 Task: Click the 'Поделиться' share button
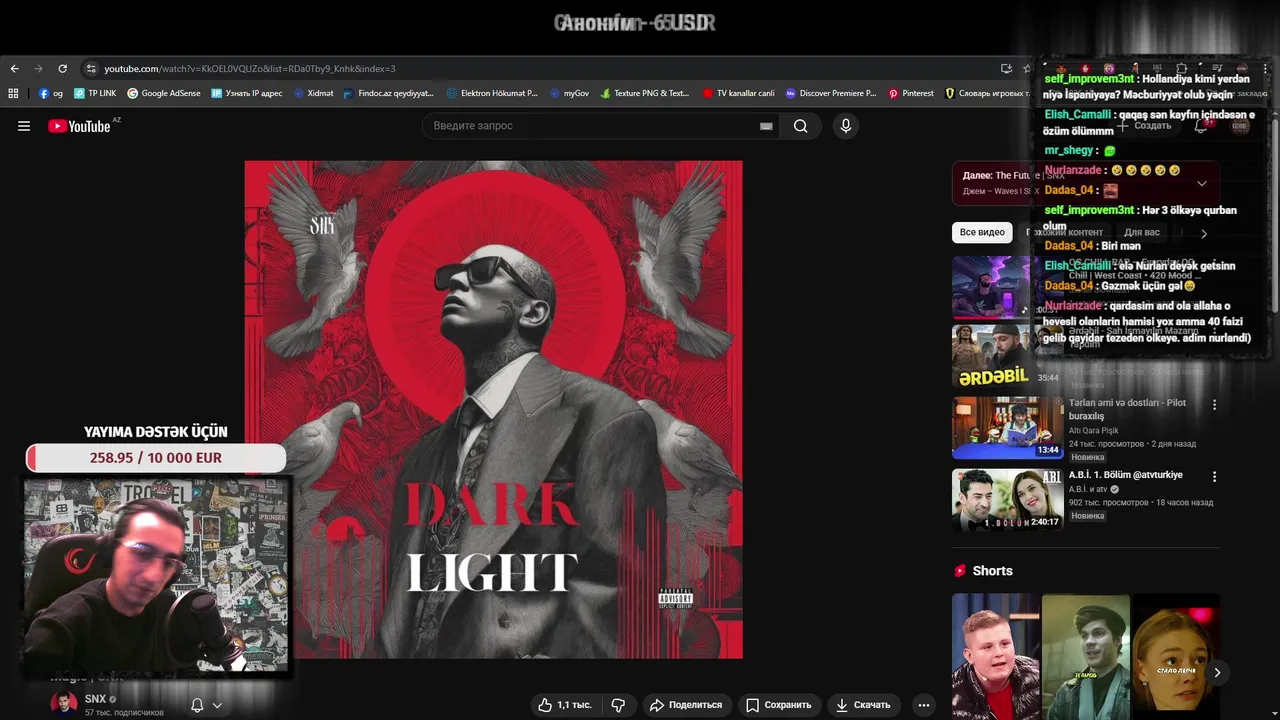coord(686,705)
